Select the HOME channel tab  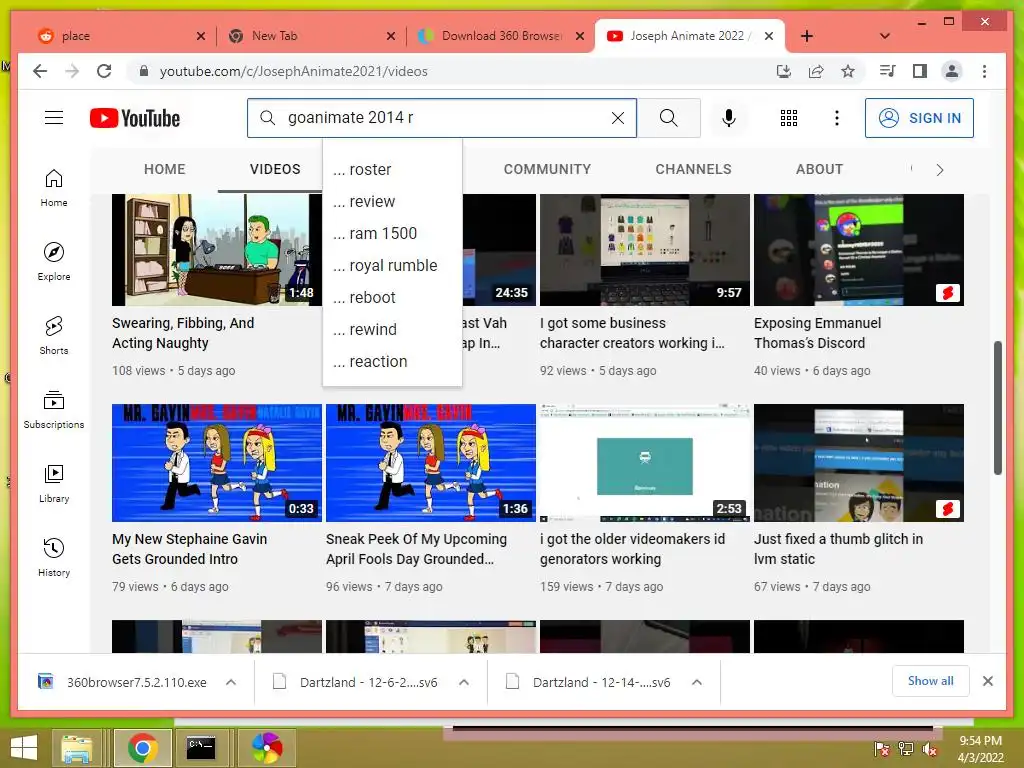pyautogui.click(x=165, y=169)
